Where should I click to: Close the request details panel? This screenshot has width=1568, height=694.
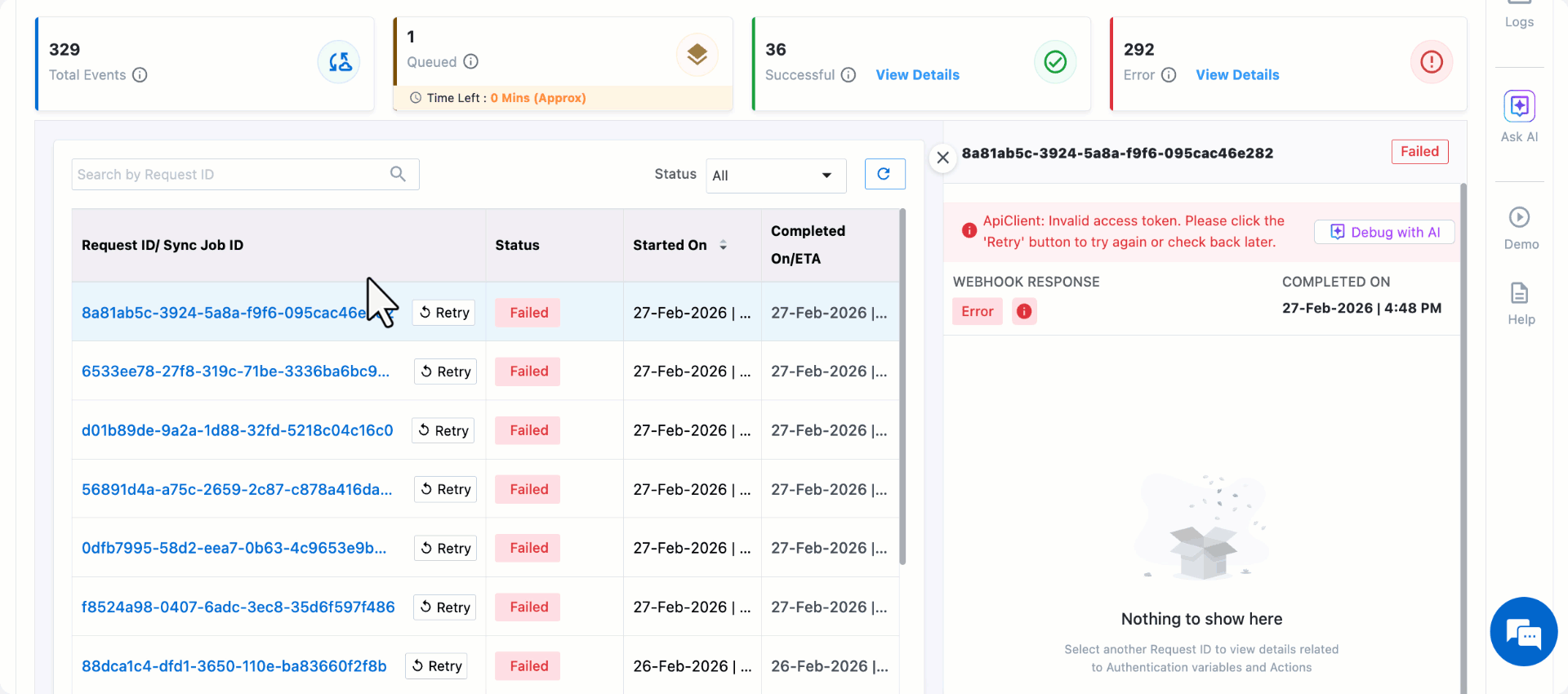[x=943, y=158]
